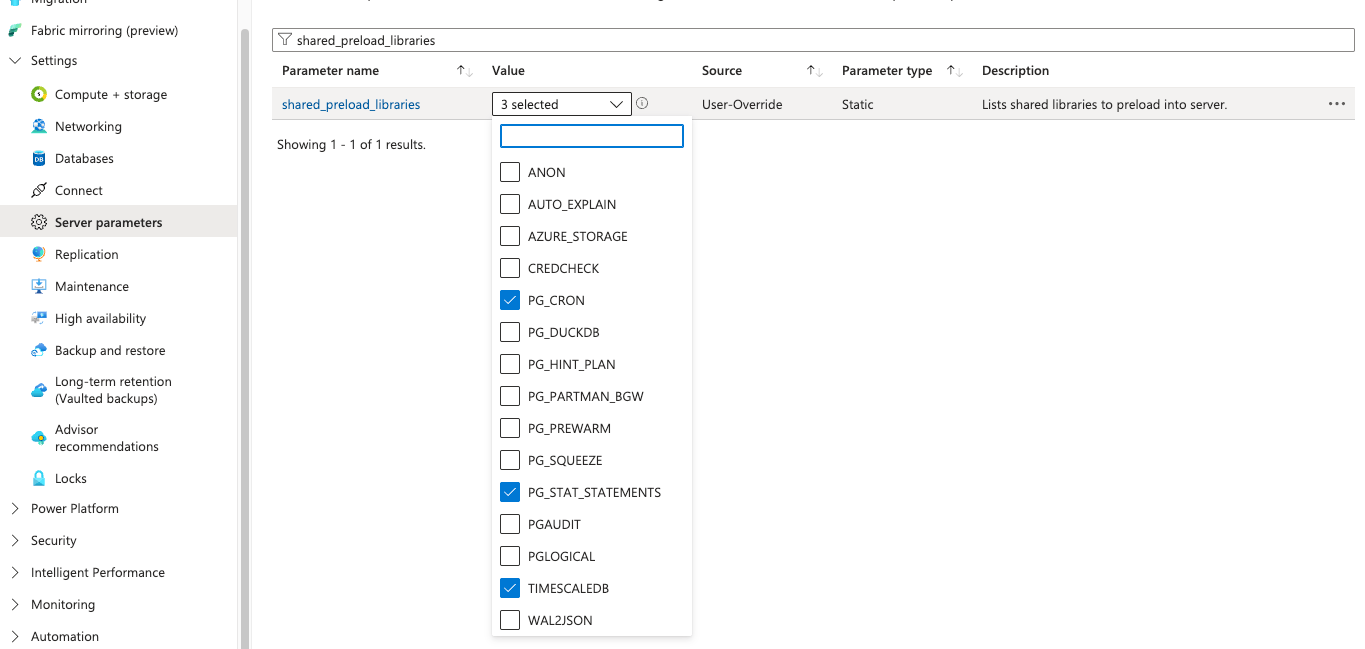The height and width of the screenshot is (649, 1365).
Task: Open the shared_preload_libraries parameter link
Action: click(x=351, y=104)
